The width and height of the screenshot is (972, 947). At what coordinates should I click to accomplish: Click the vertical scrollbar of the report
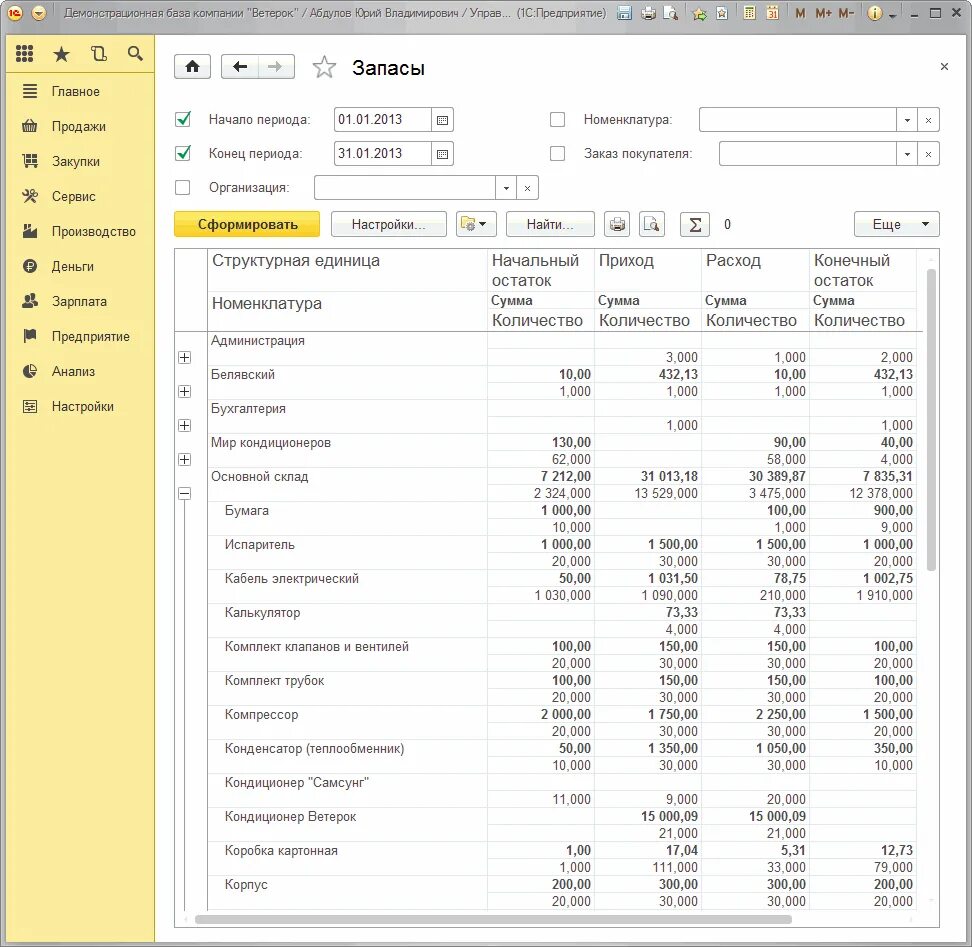(x=930, y=420)
